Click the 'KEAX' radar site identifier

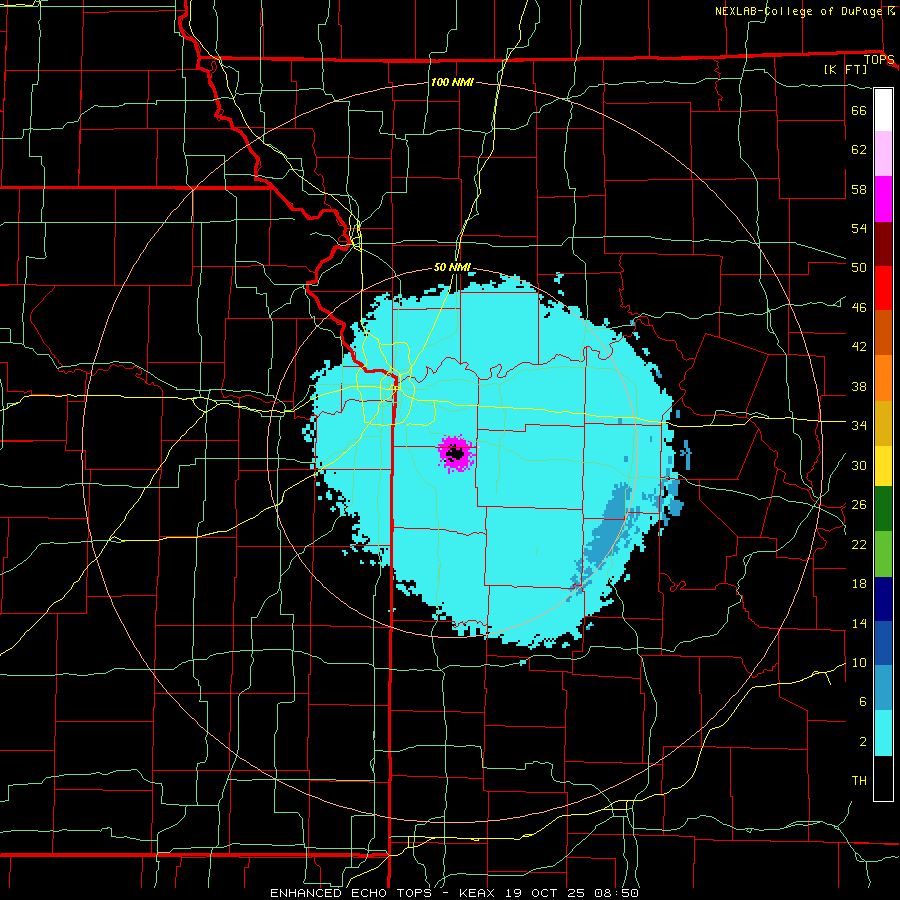[x=479, y=893]
